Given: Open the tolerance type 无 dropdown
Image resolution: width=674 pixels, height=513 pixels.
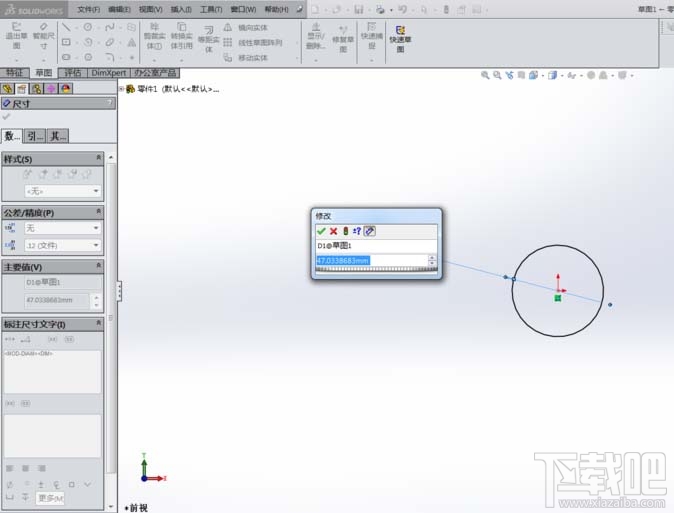Looking at the screenshot, I should coord(63,228).
